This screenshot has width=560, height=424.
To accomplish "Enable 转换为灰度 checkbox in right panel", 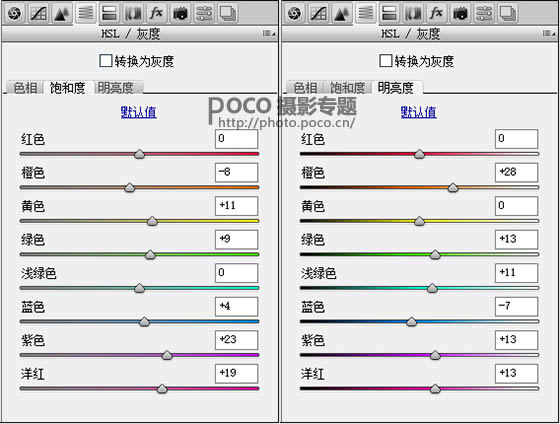I will (x=386, y=61).
